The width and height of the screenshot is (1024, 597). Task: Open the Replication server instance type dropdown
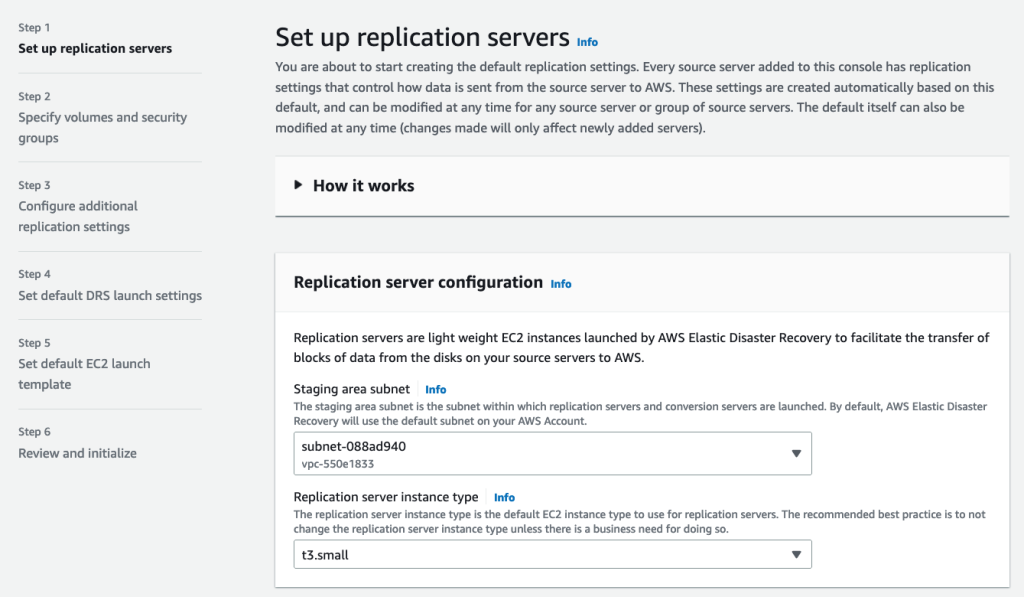(550, 553)
